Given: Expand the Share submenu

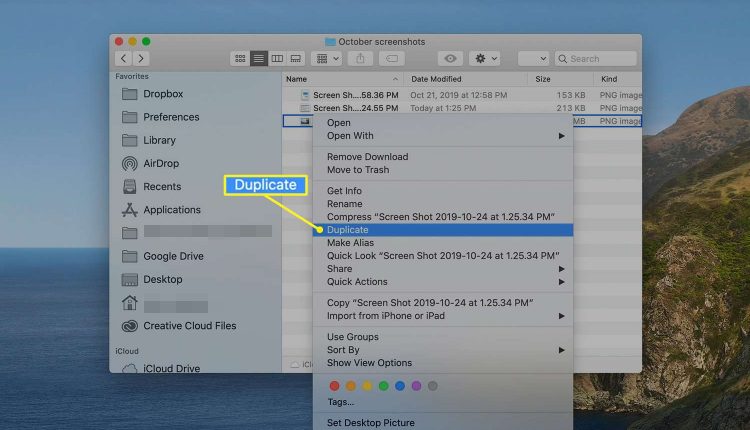Looking at the screenshot, I should pyautogui.click(x=442, y=268).
